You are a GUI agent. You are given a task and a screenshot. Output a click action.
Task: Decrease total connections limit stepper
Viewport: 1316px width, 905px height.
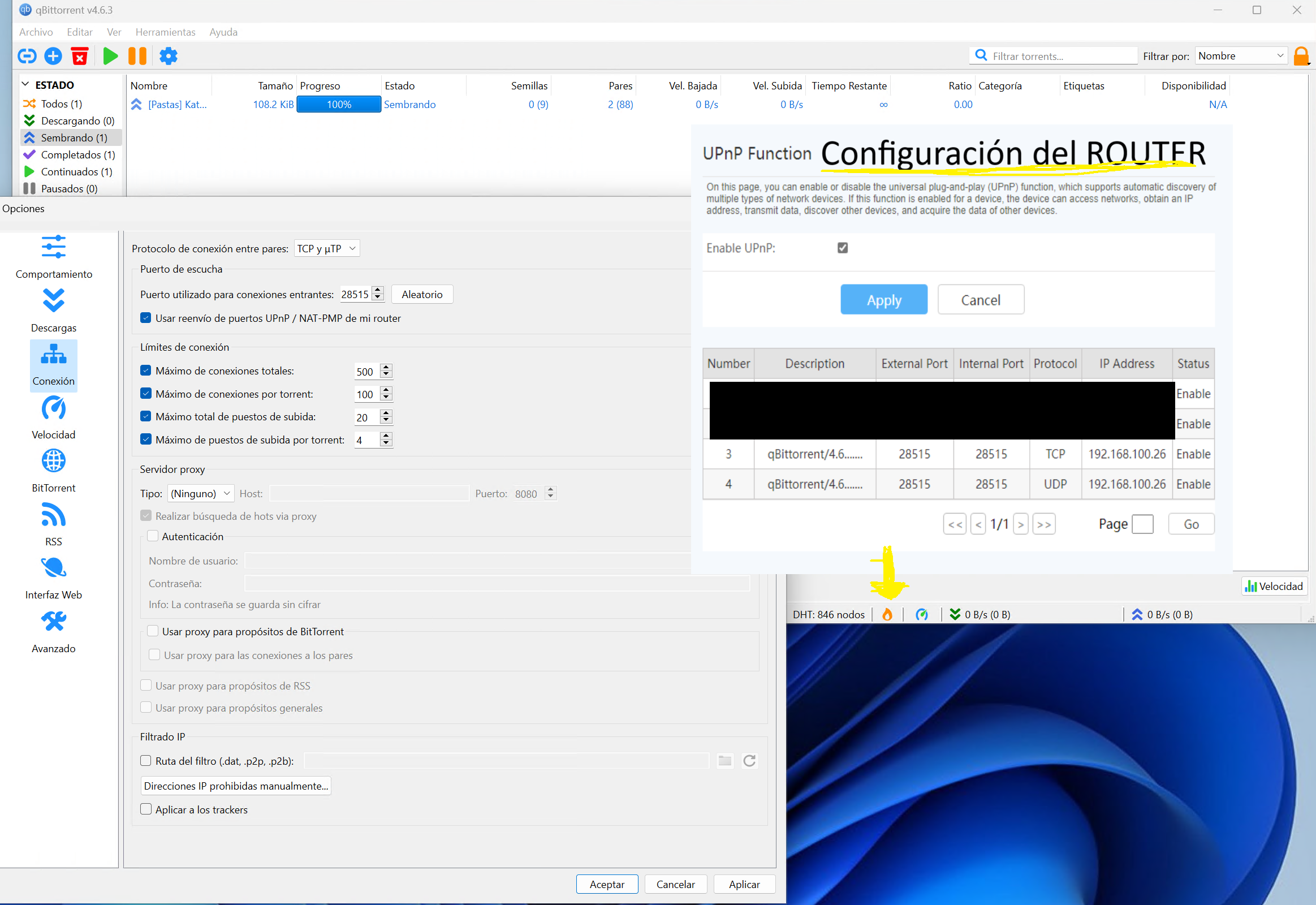click(386, 376)
